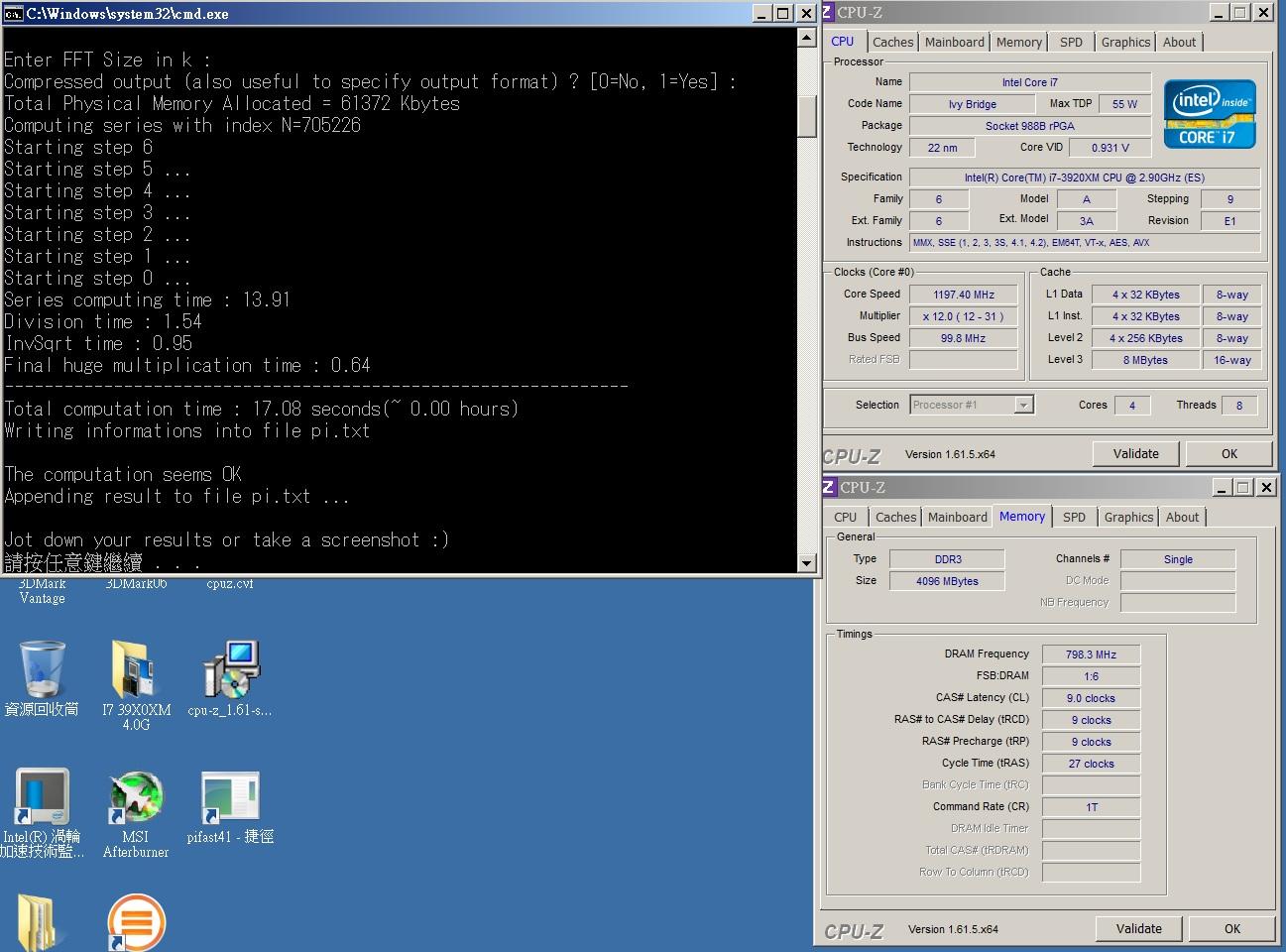Open the 3DMark06 desktop shortcut
1286x952 pixels.
click(x=136, y=583)
